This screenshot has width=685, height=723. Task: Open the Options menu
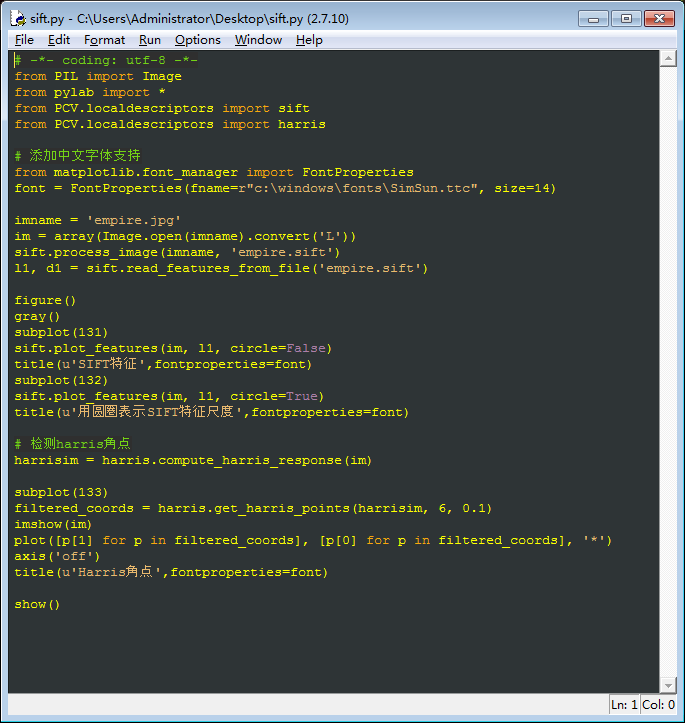pos(198,40)
